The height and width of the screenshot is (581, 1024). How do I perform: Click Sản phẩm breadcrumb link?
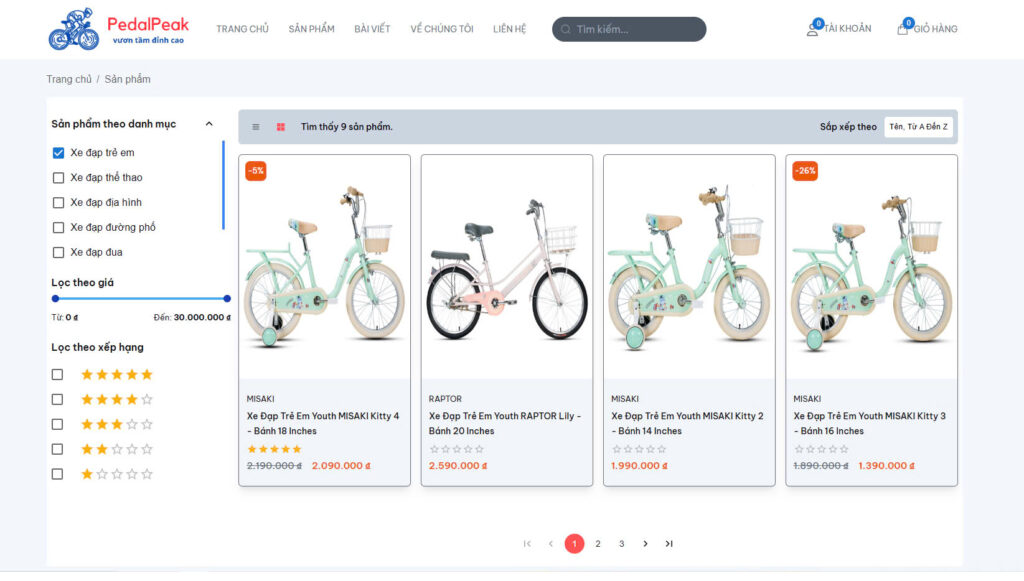[127, 79]
